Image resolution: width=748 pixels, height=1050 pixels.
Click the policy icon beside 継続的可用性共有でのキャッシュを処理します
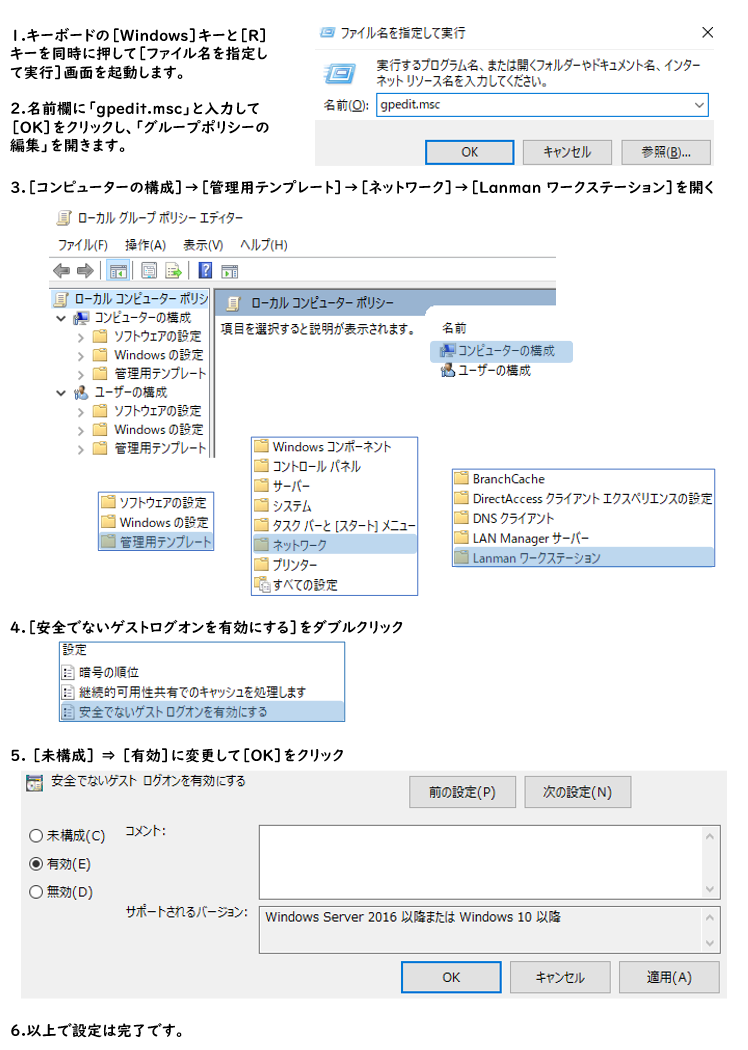coord(68,692)
